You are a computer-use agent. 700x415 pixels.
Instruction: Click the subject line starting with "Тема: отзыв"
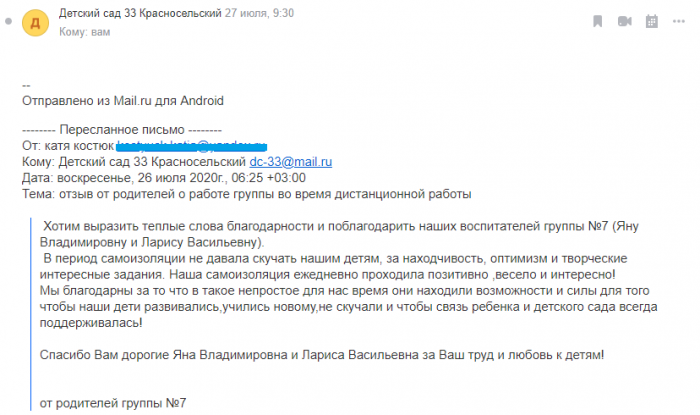245,193
